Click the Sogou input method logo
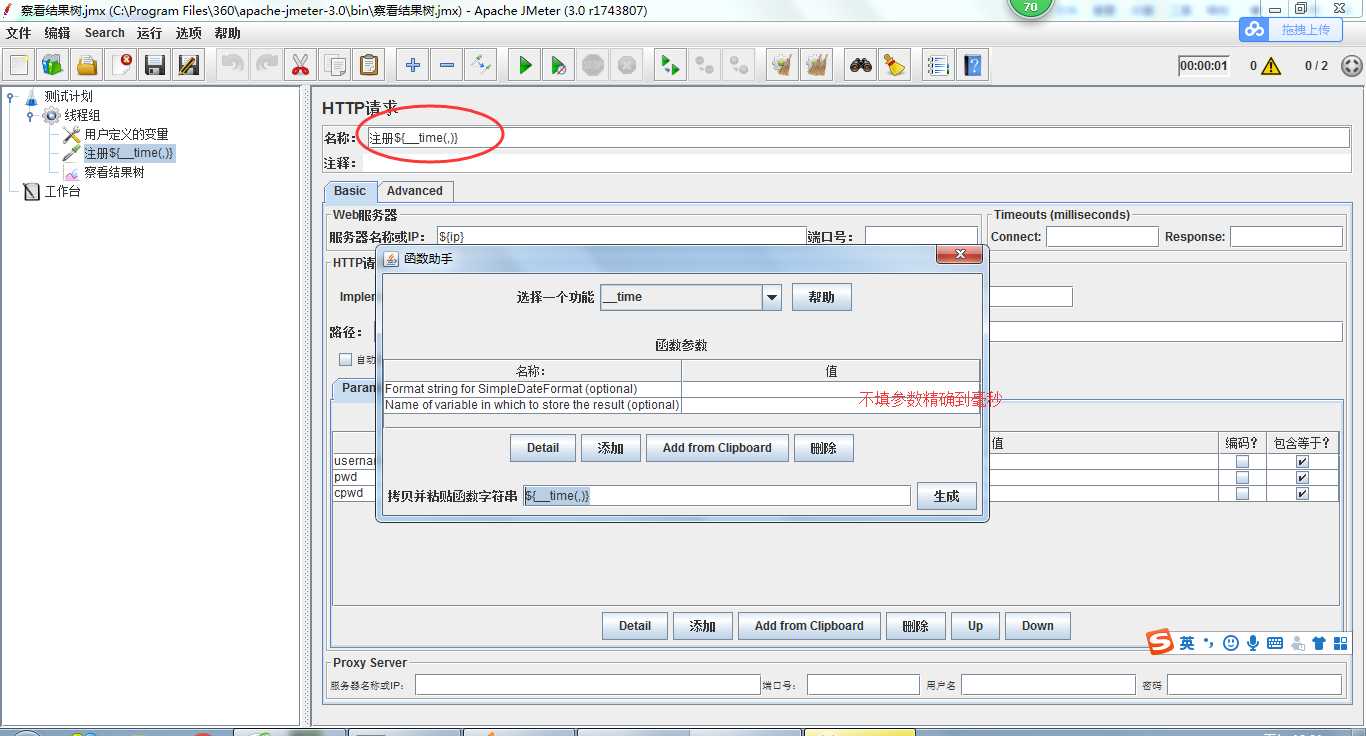This screenshot has height=736, width=1366. [x=1159, y=642]
